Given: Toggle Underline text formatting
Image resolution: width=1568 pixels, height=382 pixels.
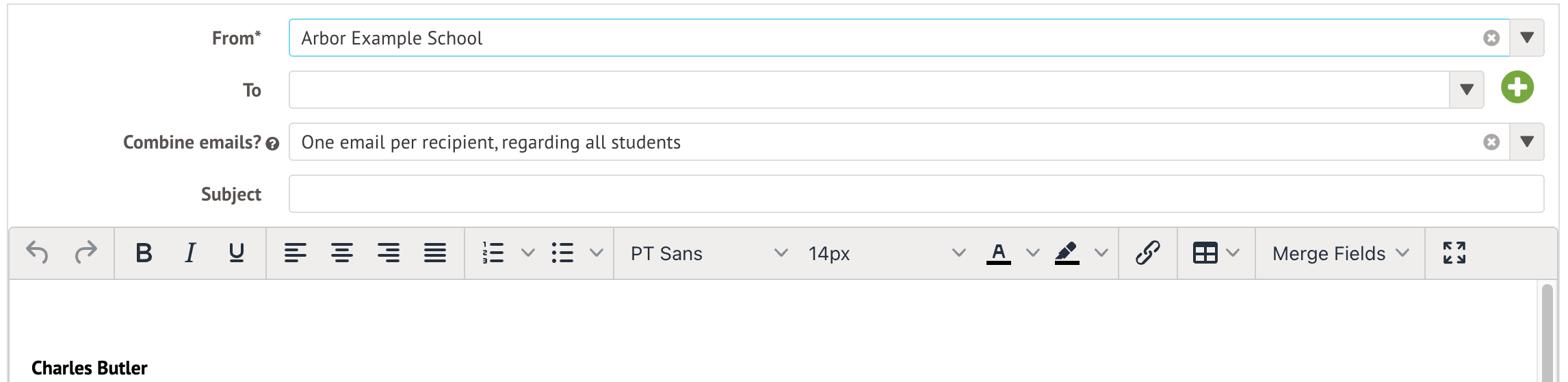Looking at the screenshot, I should tap(237, 253).
